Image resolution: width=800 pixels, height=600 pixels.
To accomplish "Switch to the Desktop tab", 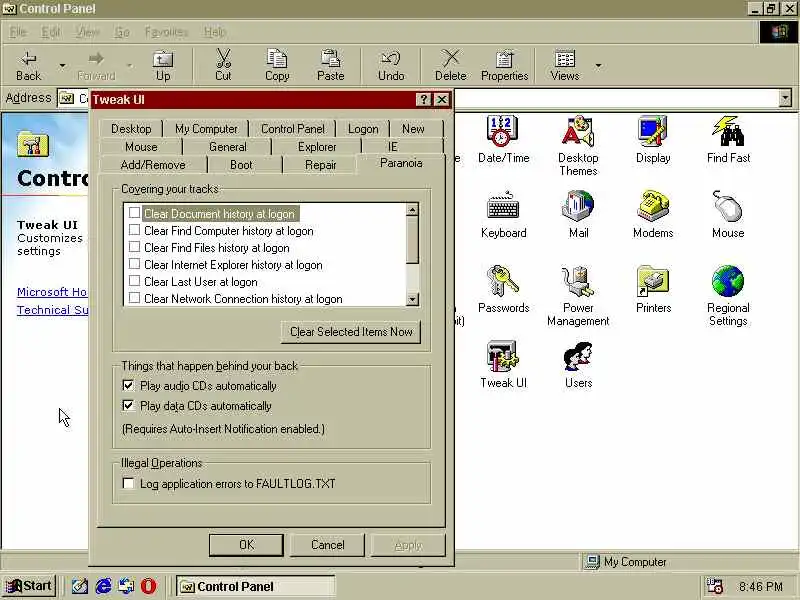I will (x=131, y=129).
